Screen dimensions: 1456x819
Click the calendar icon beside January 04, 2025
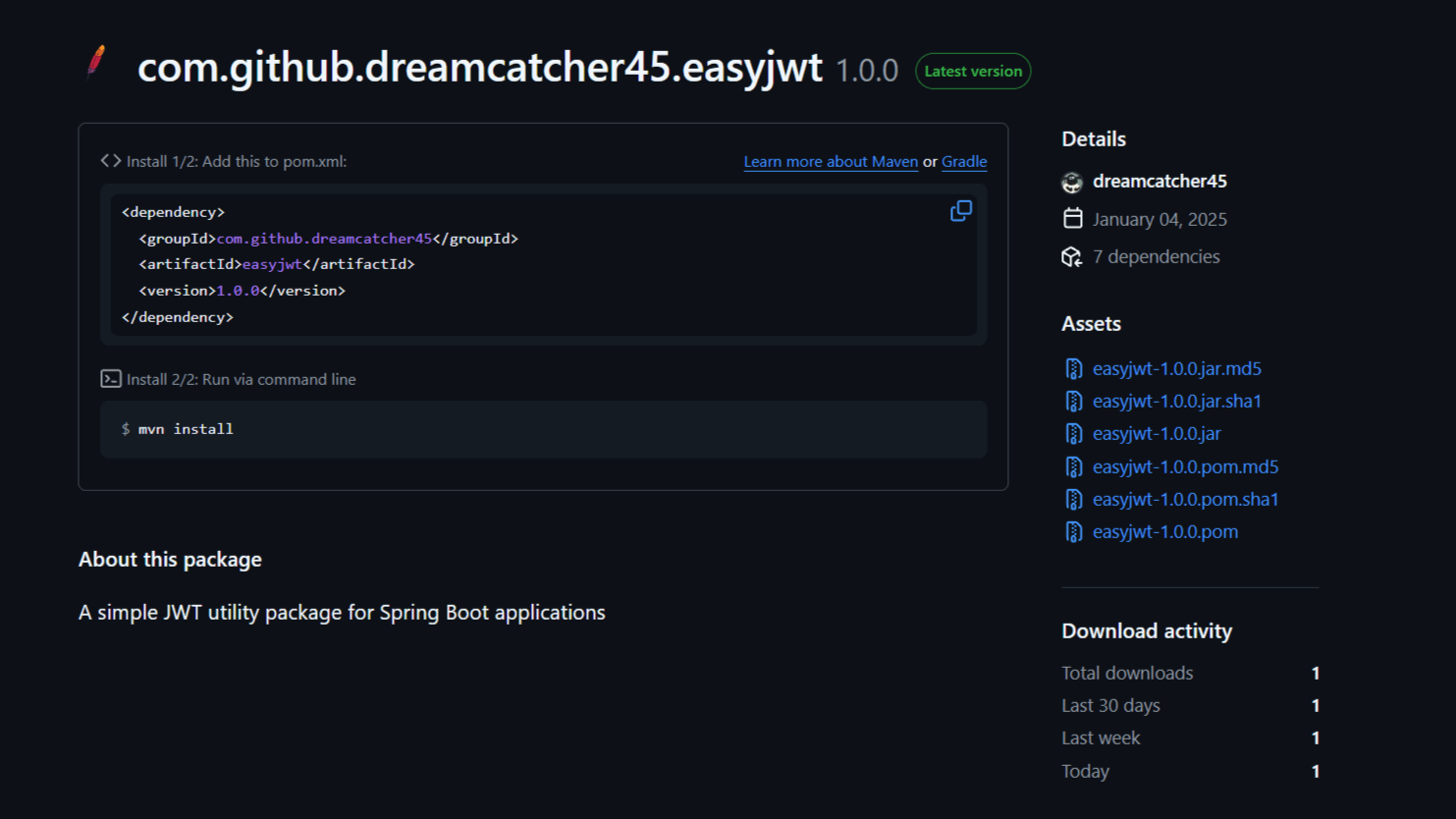pos(1072,219)
